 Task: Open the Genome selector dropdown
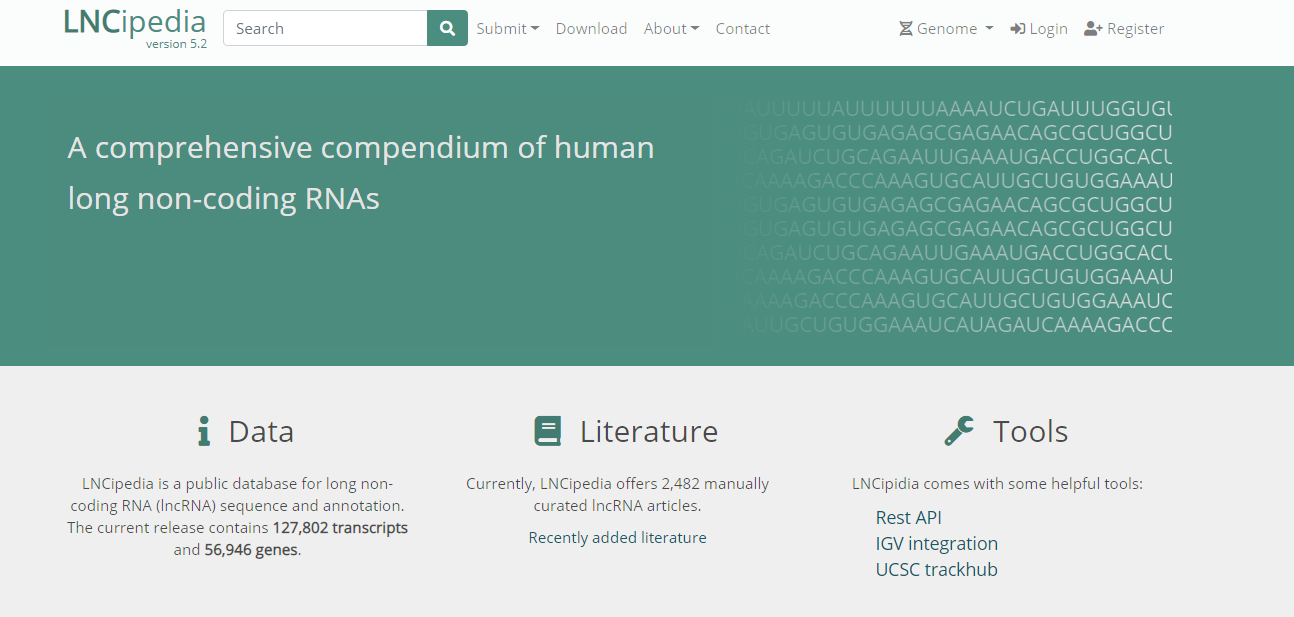(946, 29)
